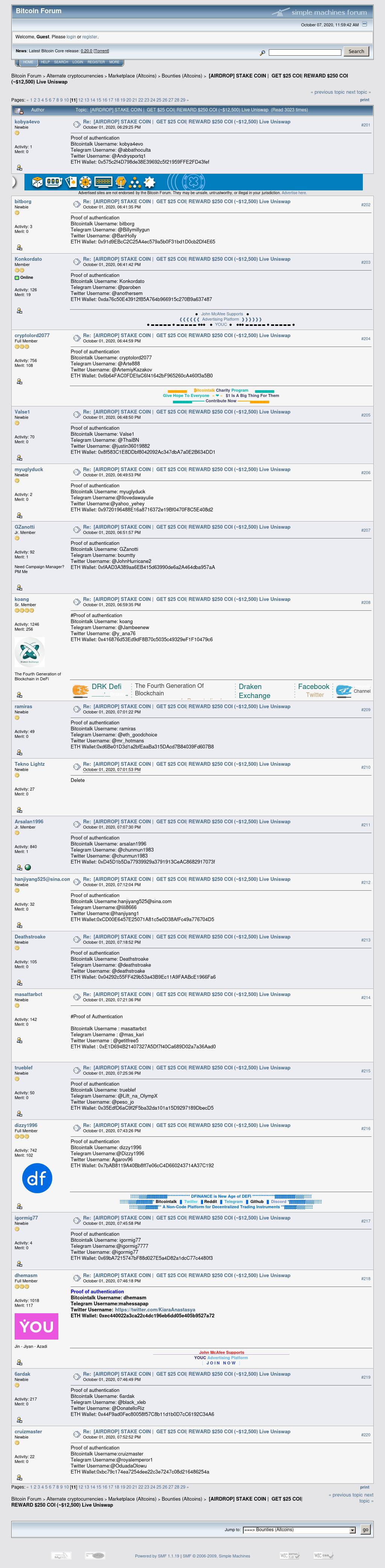Open page 12 in the top pagination
Viewport: 385px width, 1568px height.
point(80,100)
